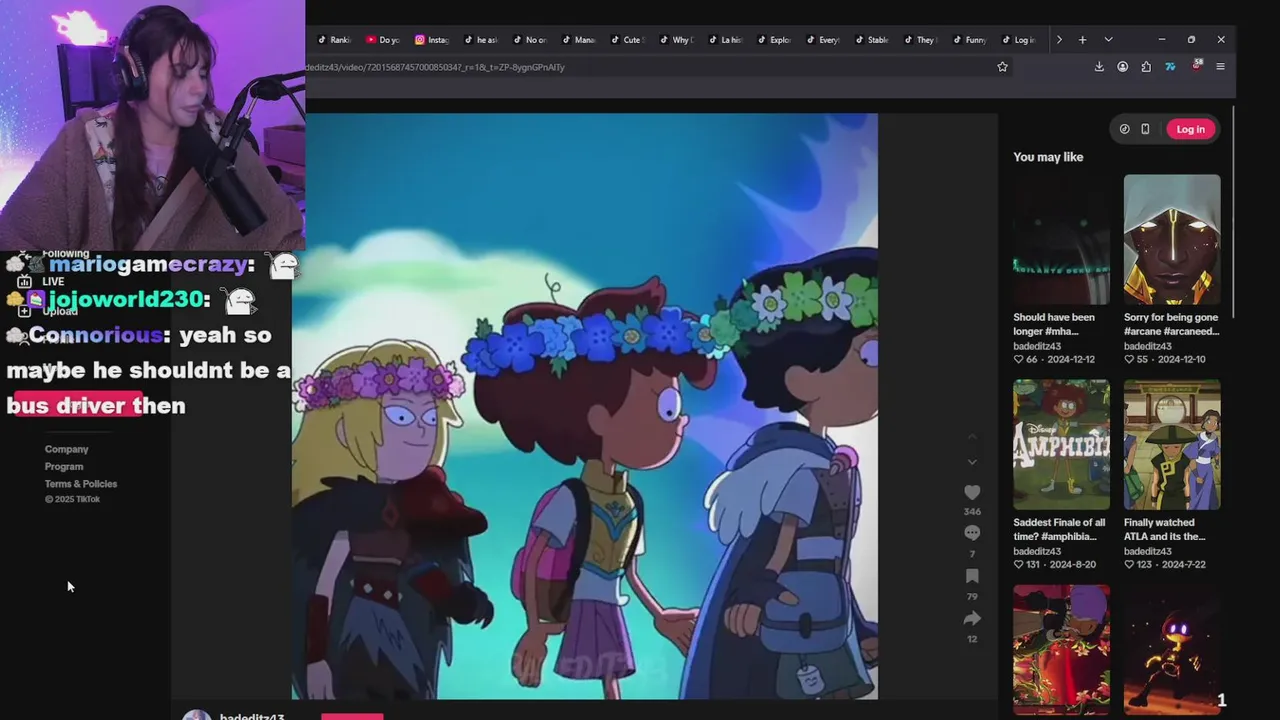Image resolution: width=1280 pixels, height=720 pixels.
Task: Bookmark this page with the star icon
Action: (x=1002, y=67)
